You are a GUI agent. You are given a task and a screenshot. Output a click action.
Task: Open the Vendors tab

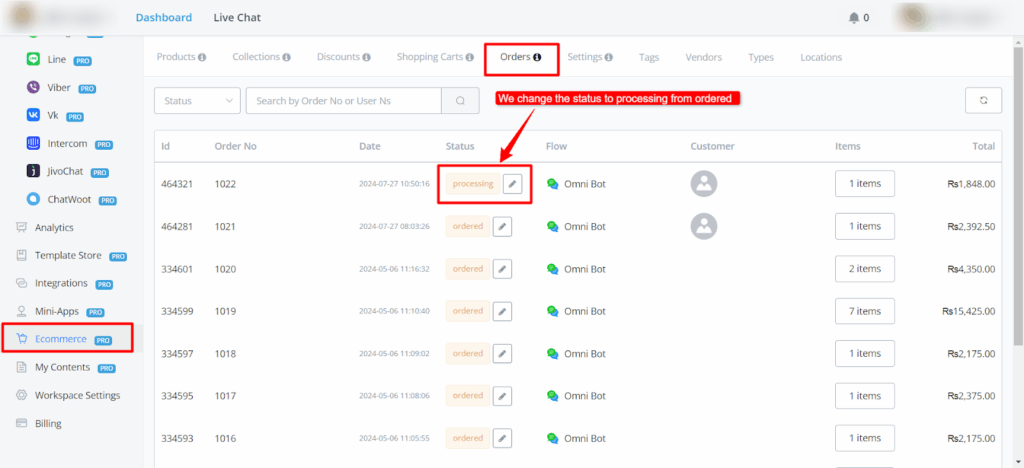(703, 57)
